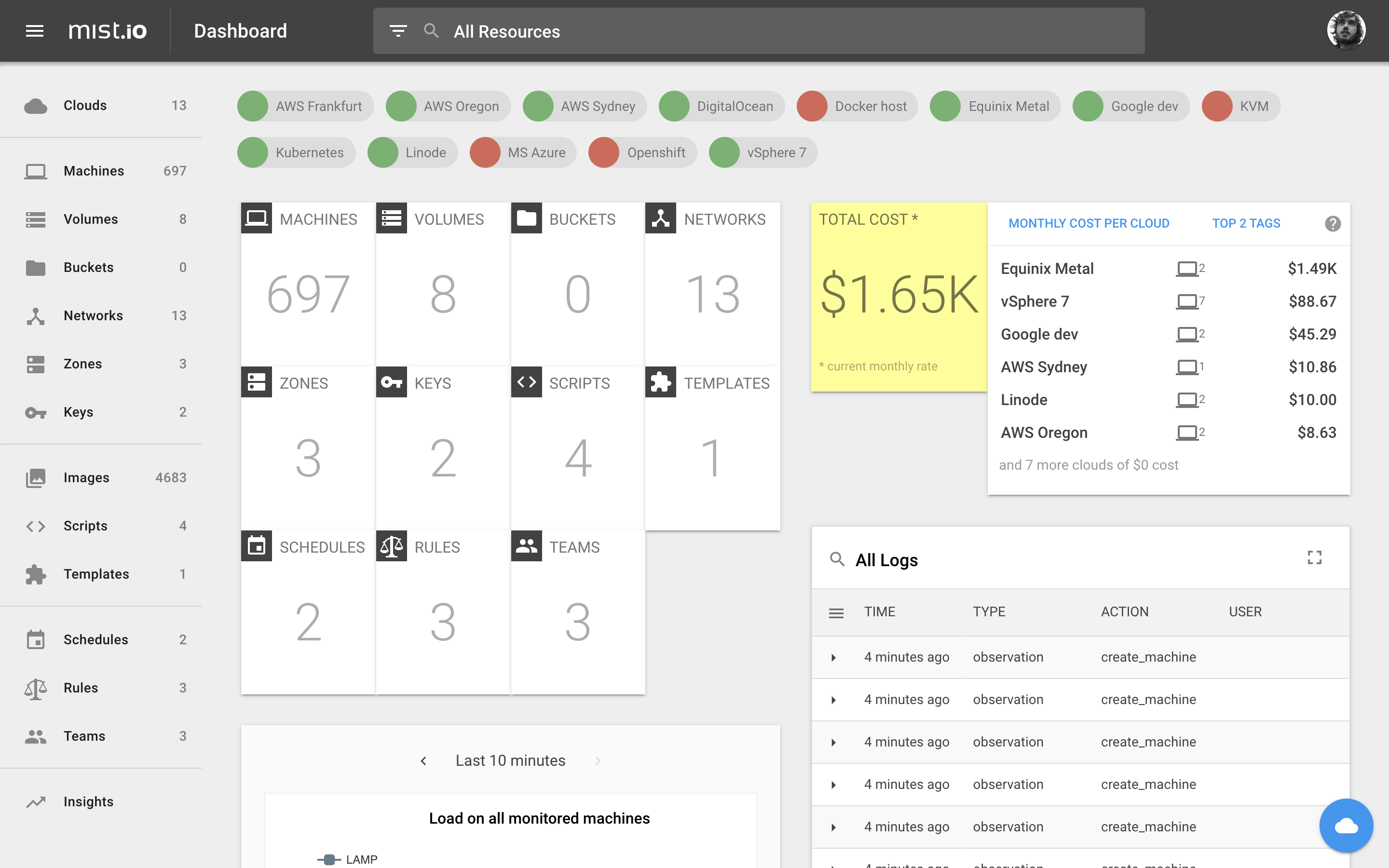Select the DigitalOcean cloud chip

[722, 106]
